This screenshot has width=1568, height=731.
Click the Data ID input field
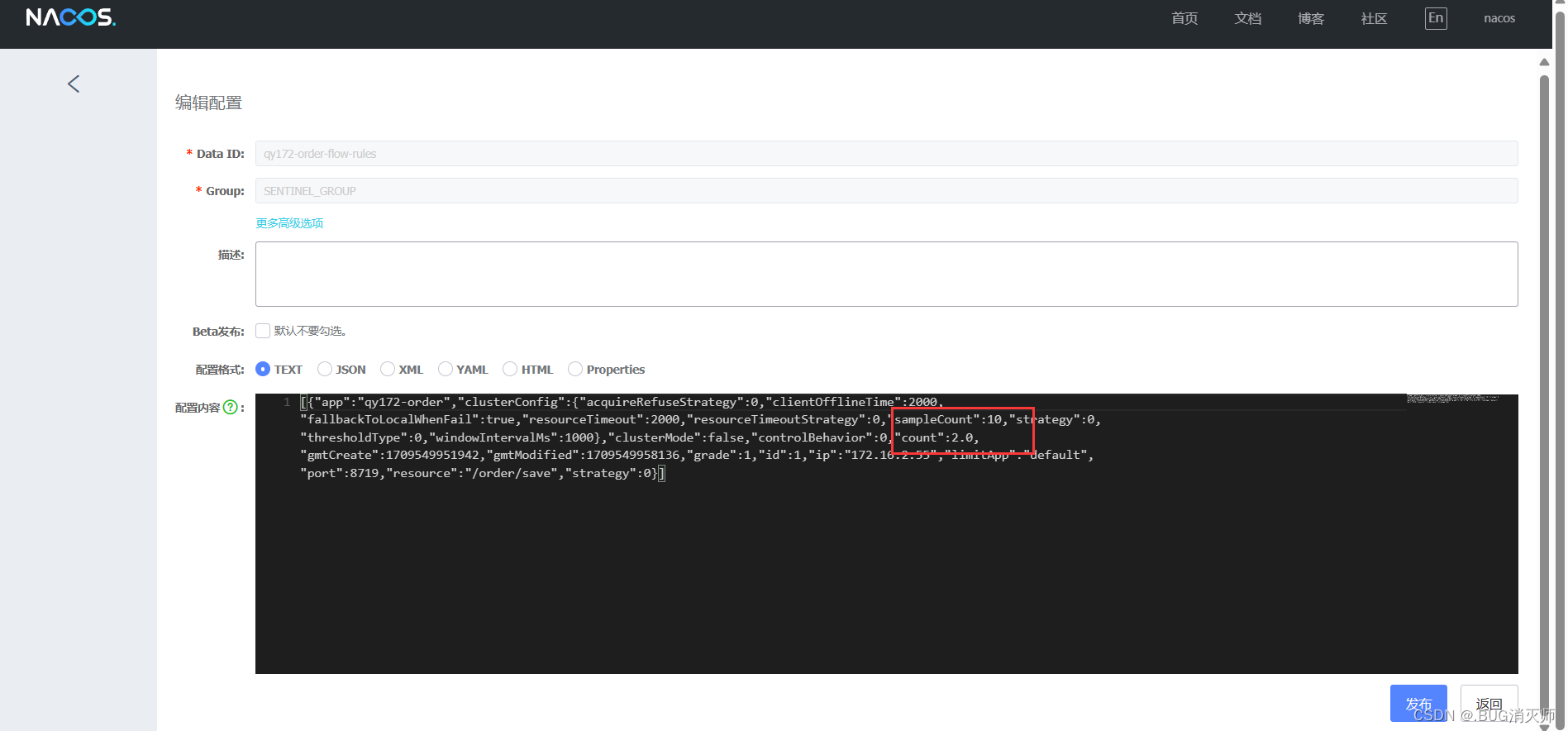point(886,153)
